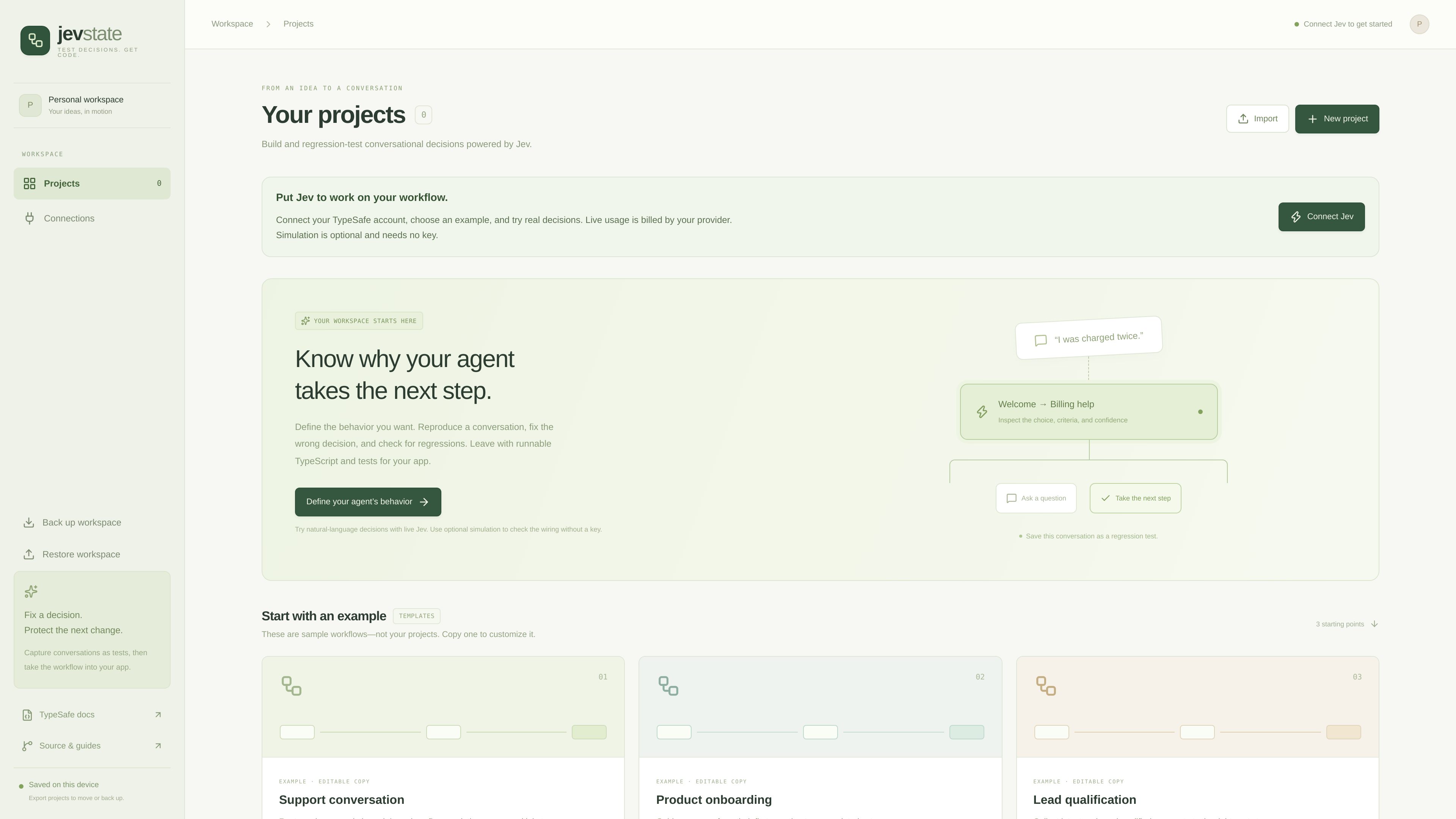The image size is (1456, 819).
Task: Click the Source & guides branch icon
Action: coord(27,746)
